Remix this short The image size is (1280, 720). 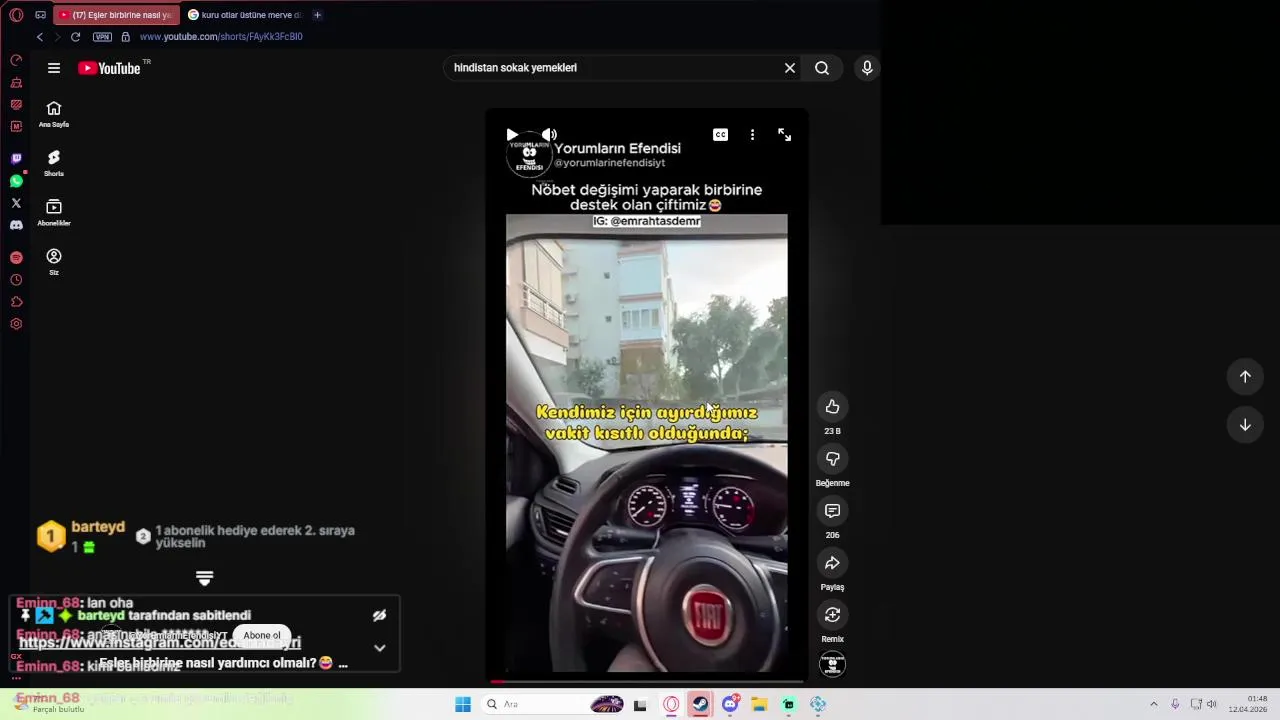coord(832,614)
